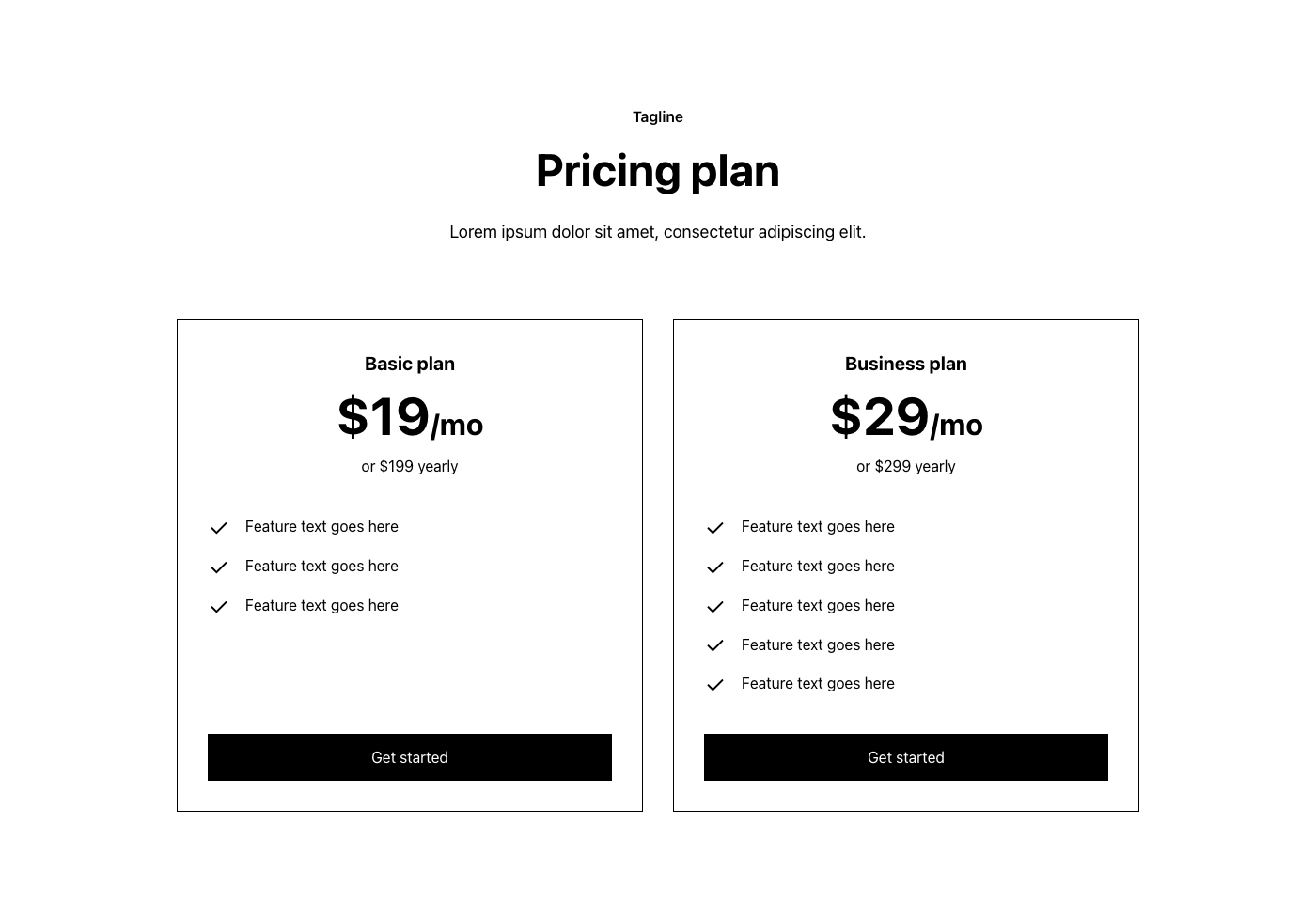Click last feature text in Business plan
The image size is (1316, 916).
coord(817,684)
